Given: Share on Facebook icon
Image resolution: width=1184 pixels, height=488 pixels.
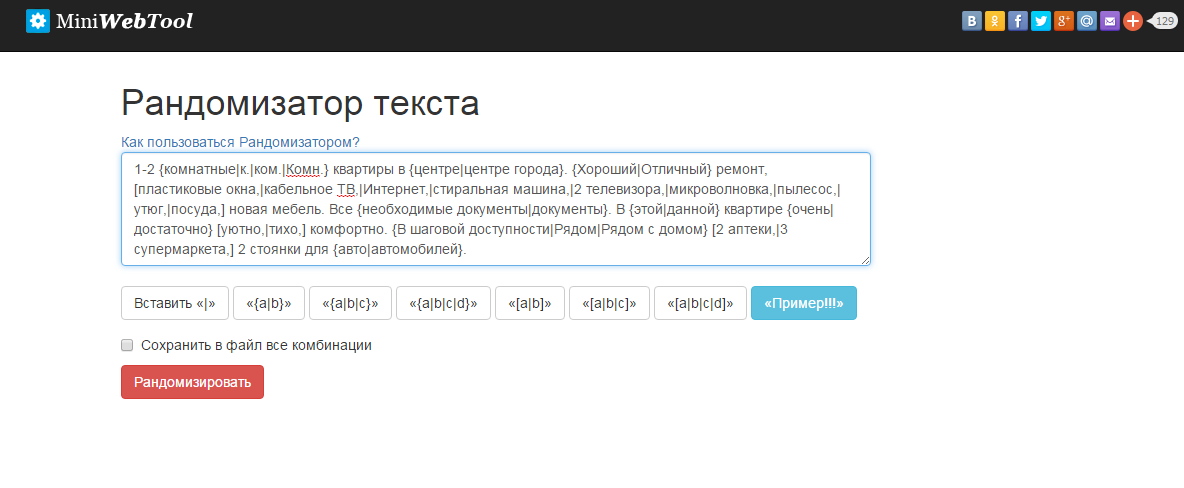Looking at the screenshot, I should pyautogui.click(x=1018, y=21).
